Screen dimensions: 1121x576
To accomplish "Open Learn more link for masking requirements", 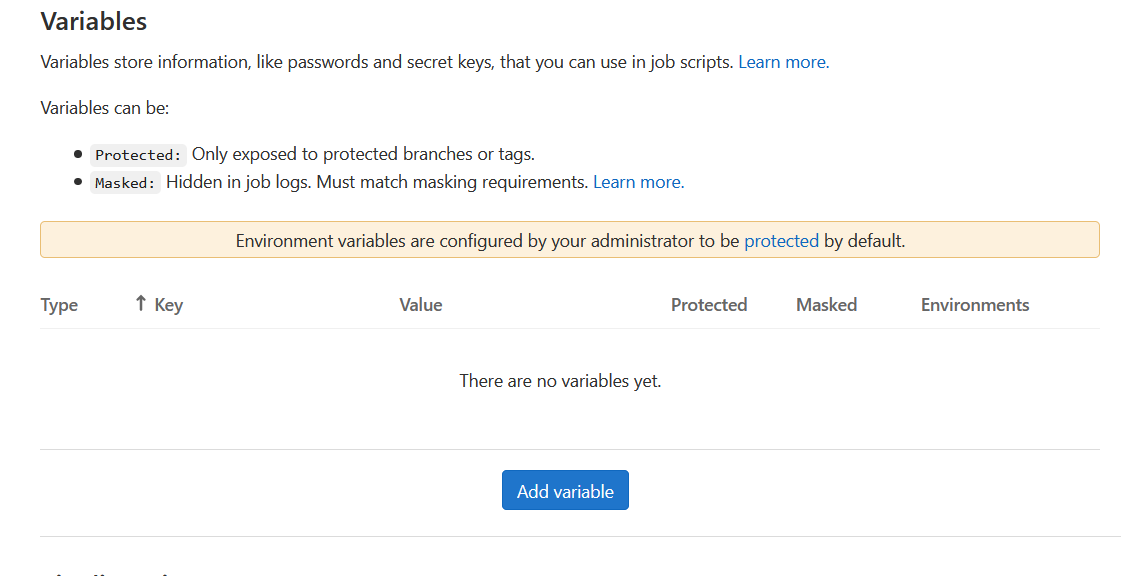I will pyautogui.click(x=638, y=182).
